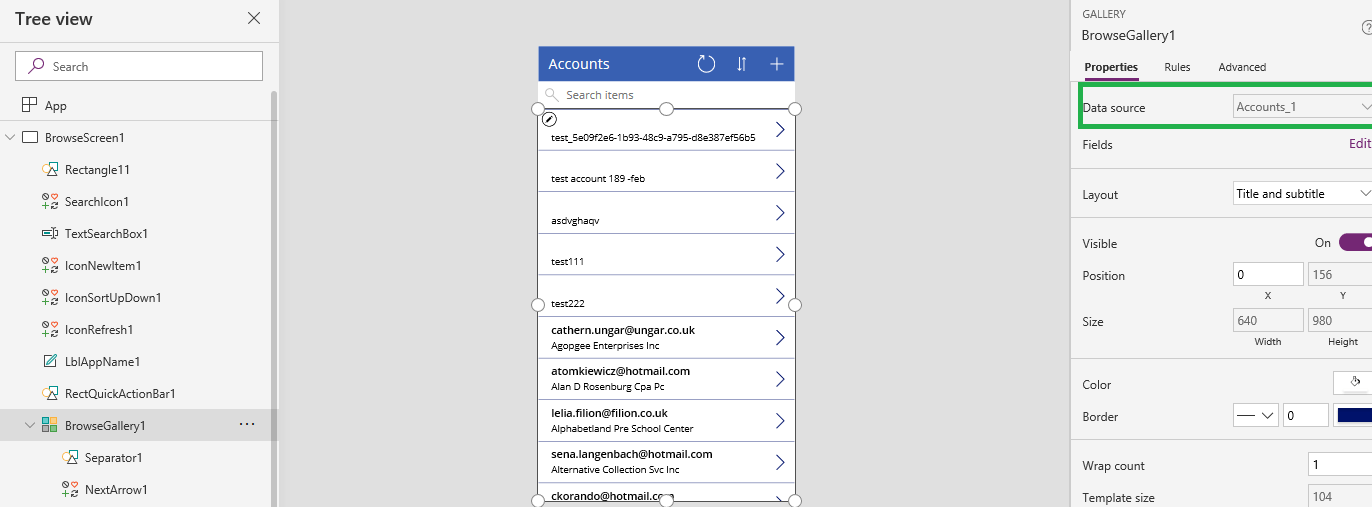The image size is (1372, 507).
Task: Click the arrow beside Alternative Collection Svc Inc
Action: point(780,462)
